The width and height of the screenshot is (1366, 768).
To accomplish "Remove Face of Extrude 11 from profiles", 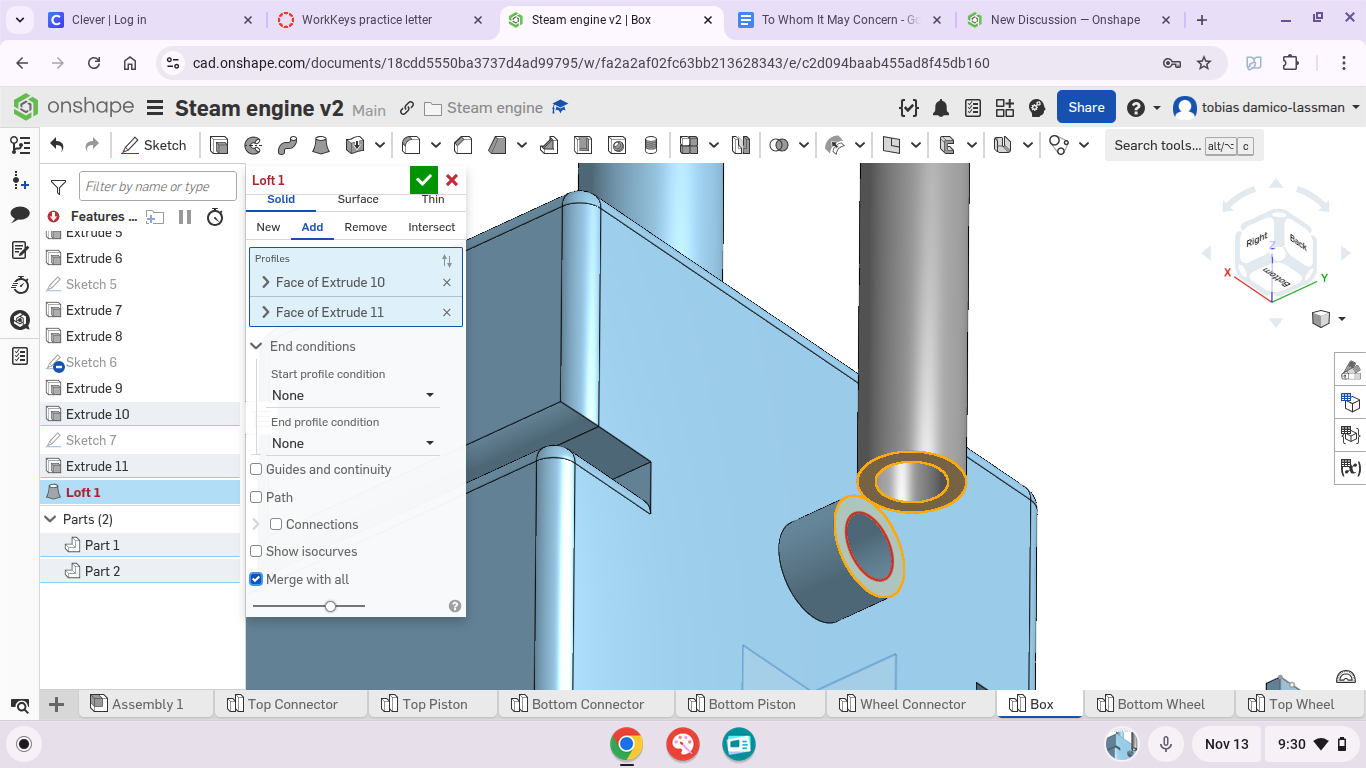I will 447,313.
